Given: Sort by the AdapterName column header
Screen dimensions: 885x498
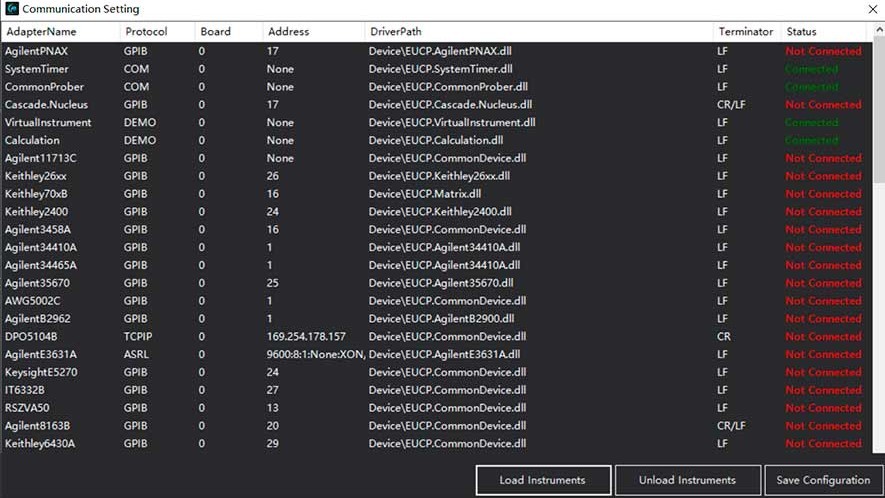Looking at the screenshot, I should tap(60, 32).
